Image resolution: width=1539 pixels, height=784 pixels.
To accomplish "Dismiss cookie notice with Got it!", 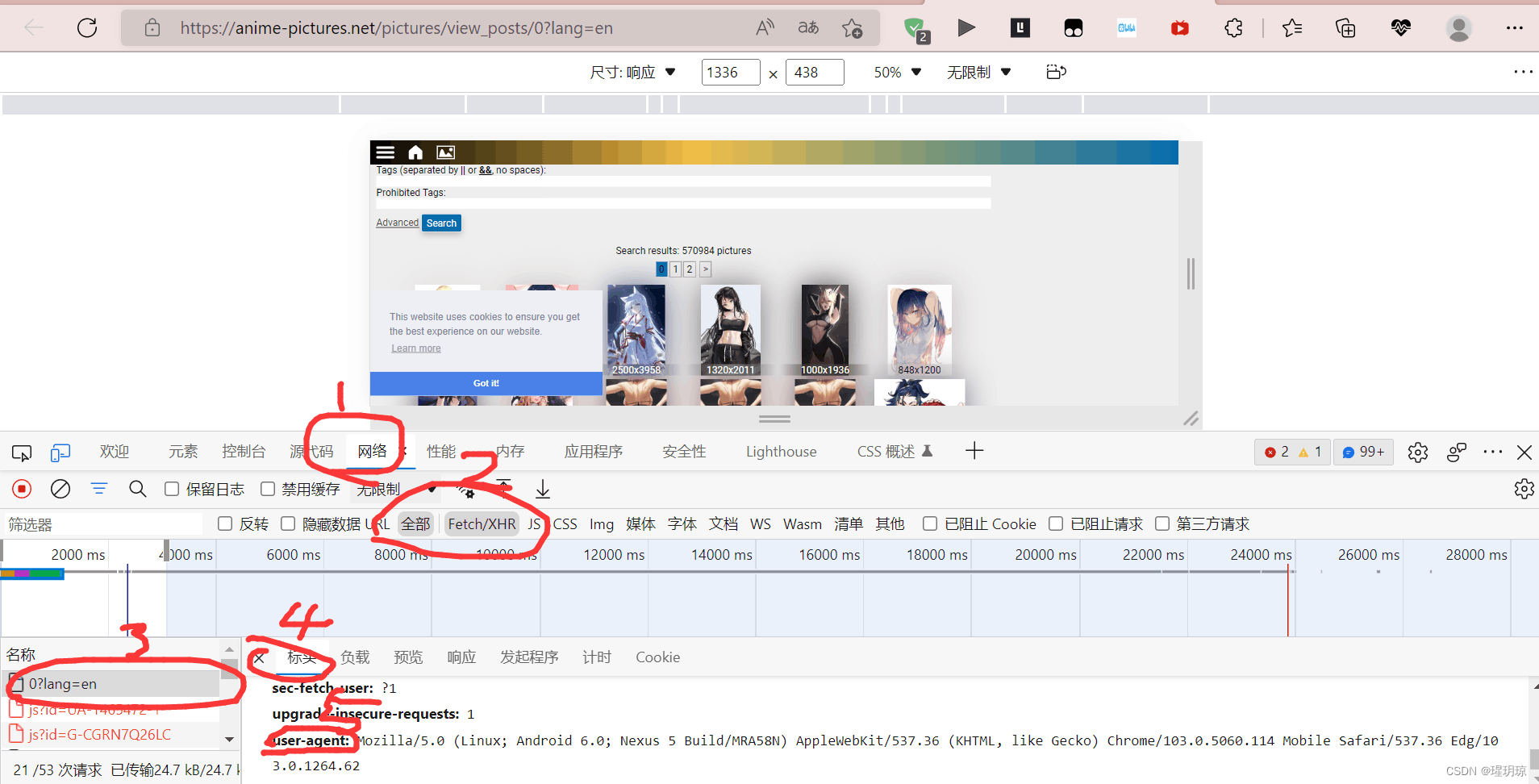I will 486,383.
